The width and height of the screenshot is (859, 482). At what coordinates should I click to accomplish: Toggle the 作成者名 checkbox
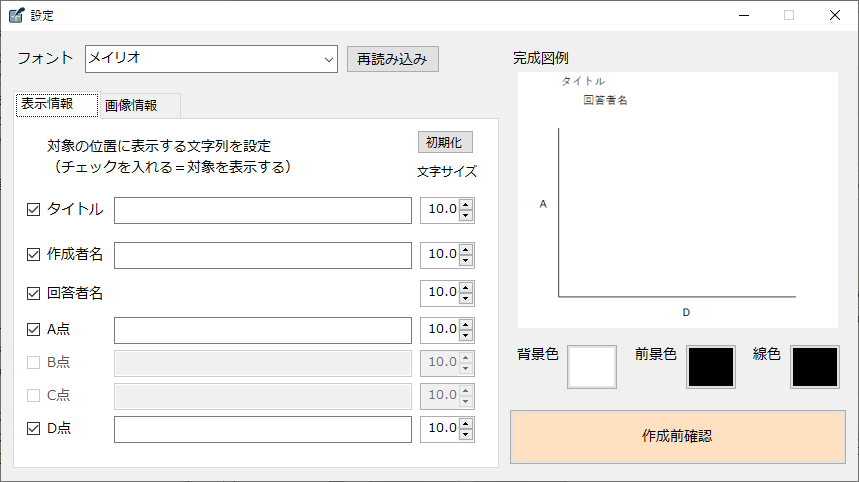33,255
